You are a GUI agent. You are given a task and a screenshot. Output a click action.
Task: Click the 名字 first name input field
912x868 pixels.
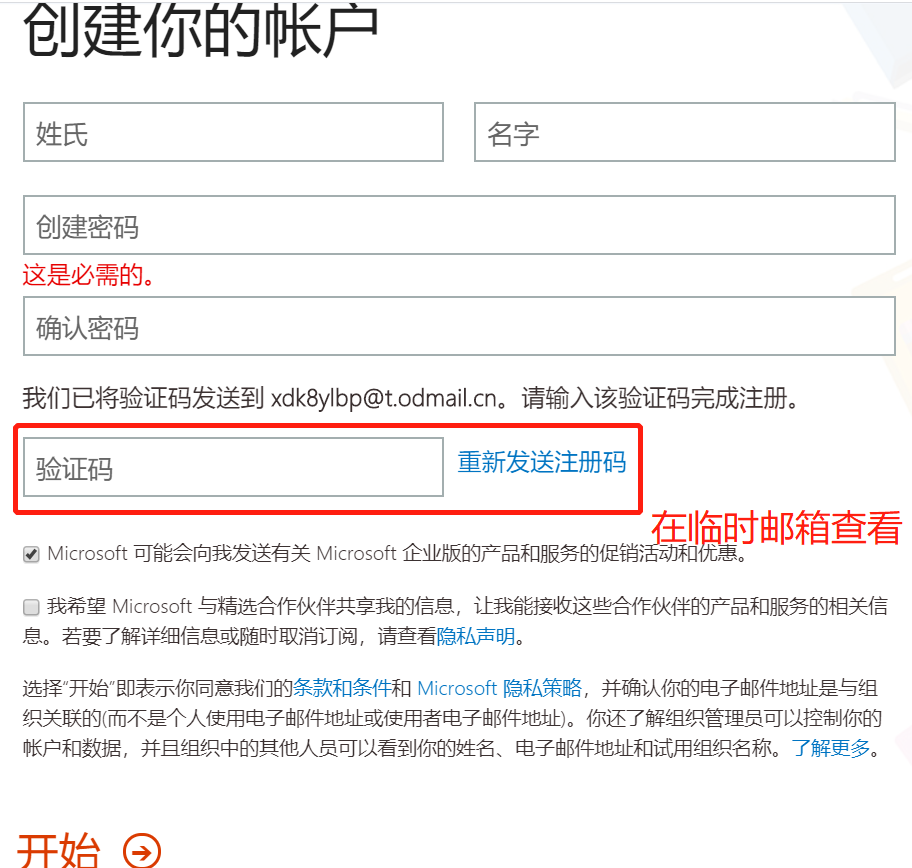(x=685, y=132)
